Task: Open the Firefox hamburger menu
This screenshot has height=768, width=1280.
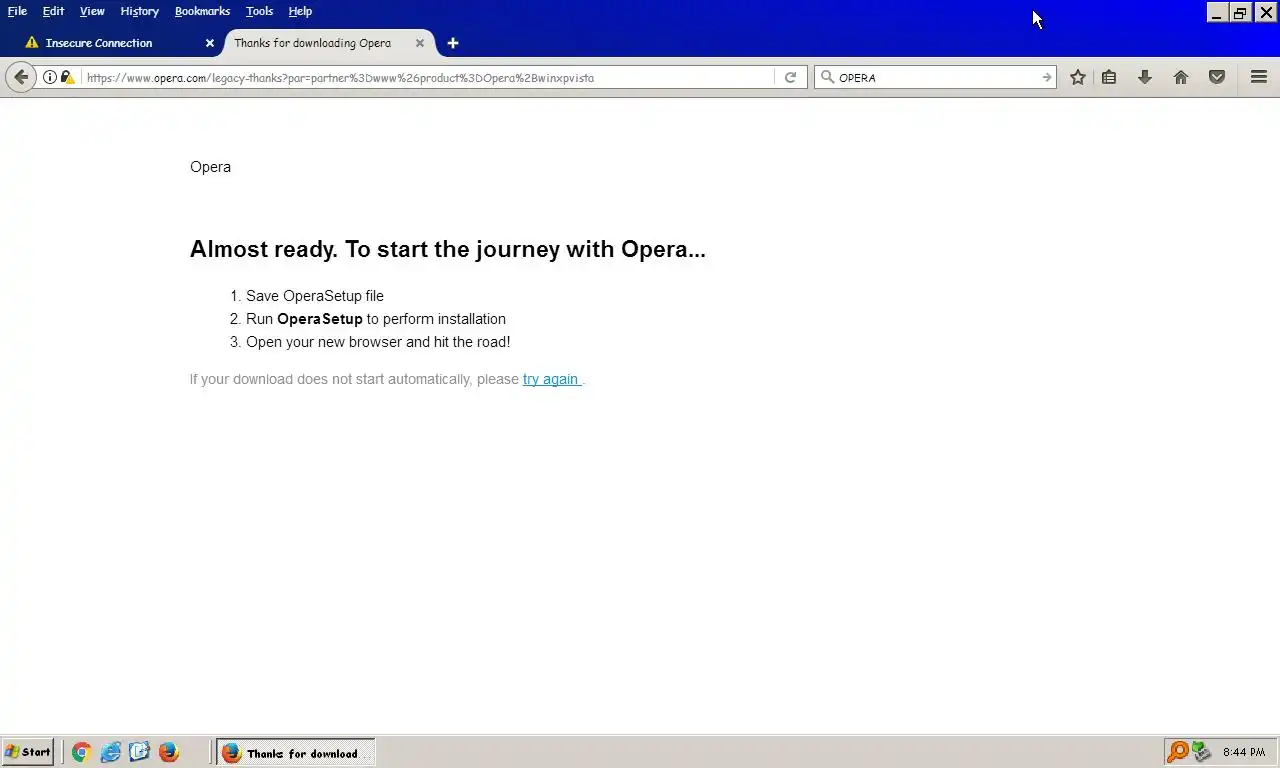Action: (1259, 77)
